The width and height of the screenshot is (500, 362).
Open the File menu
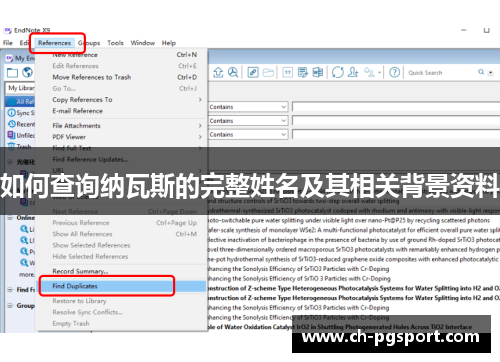pyautogui.click(x=8, y=43)
